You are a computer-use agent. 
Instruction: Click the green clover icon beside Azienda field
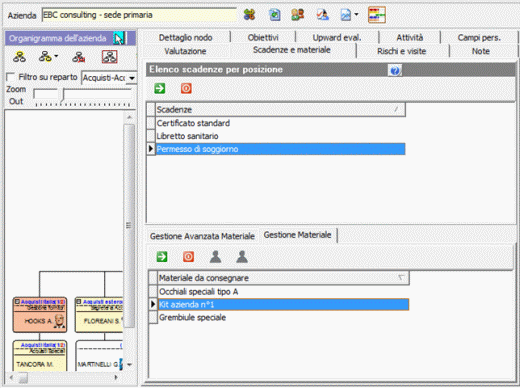click(249, 15)
